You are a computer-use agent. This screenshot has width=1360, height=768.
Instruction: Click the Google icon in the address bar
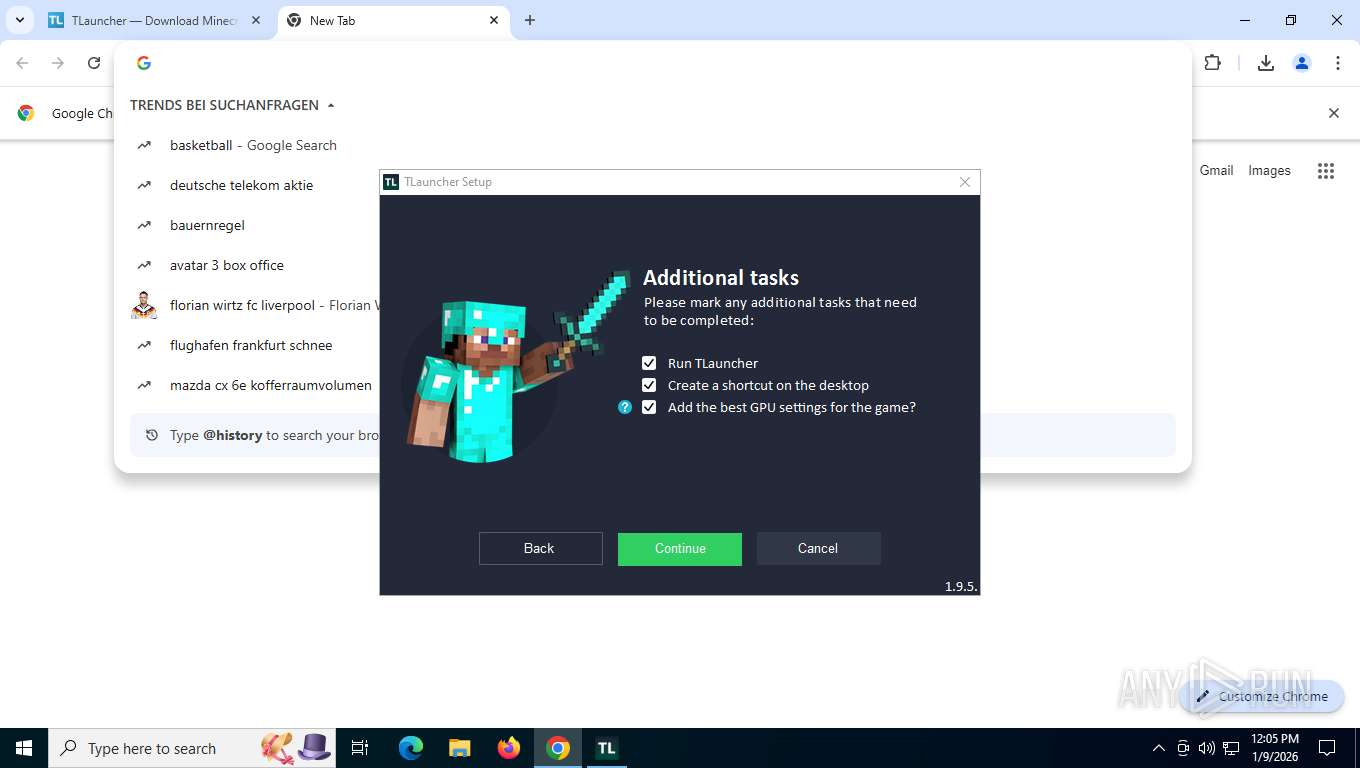(x=144, y=63)
